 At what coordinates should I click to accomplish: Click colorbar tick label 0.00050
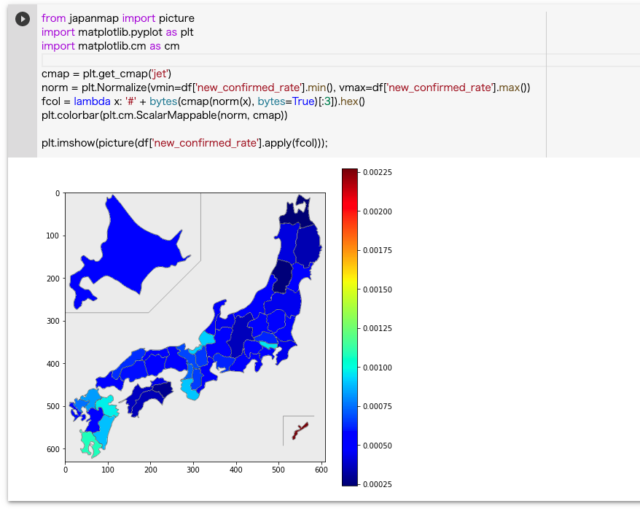[x=378, y=445]
